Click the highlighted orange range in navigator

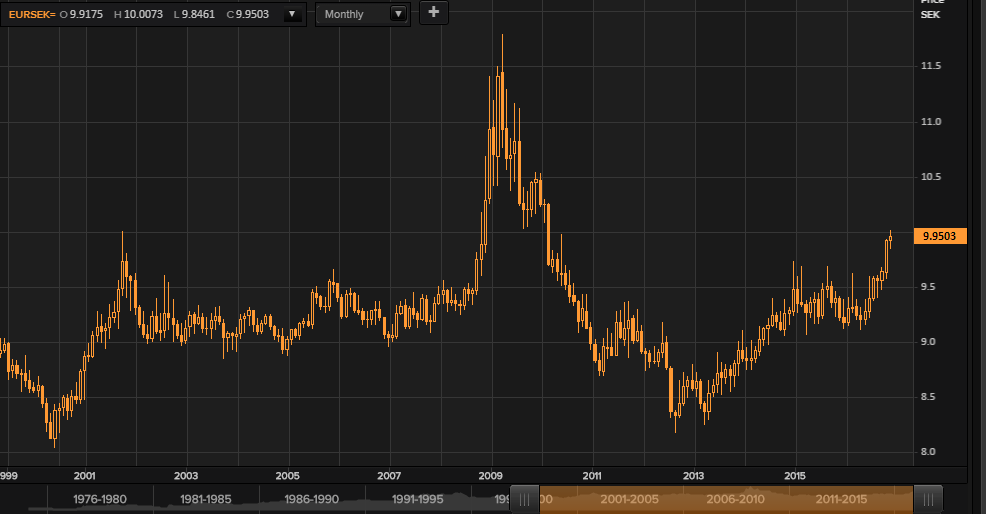pos(726,500)
